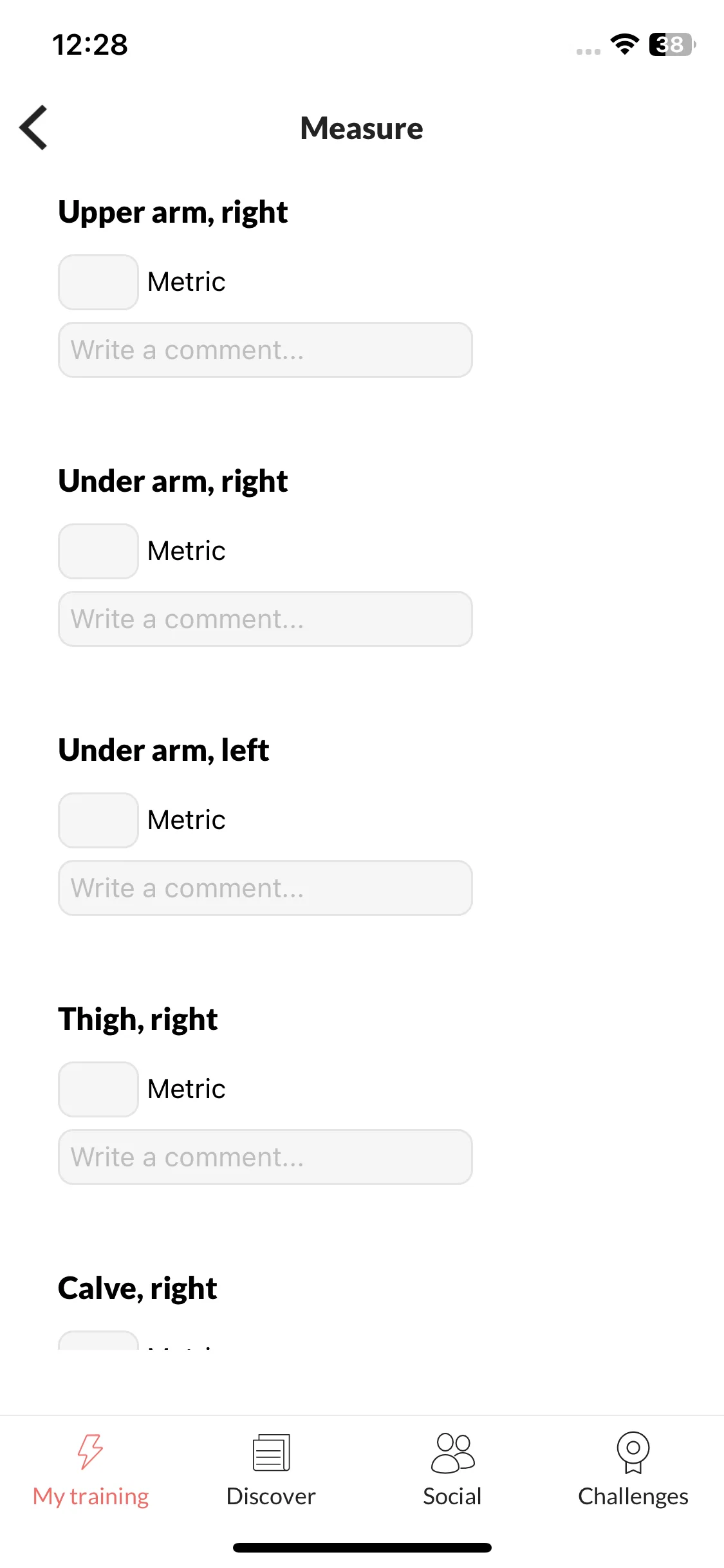Image resolution: width=724 pixels, height=1568 pixels.
Task: Tap Metric label under Upper arm, right
Action: 187,282
